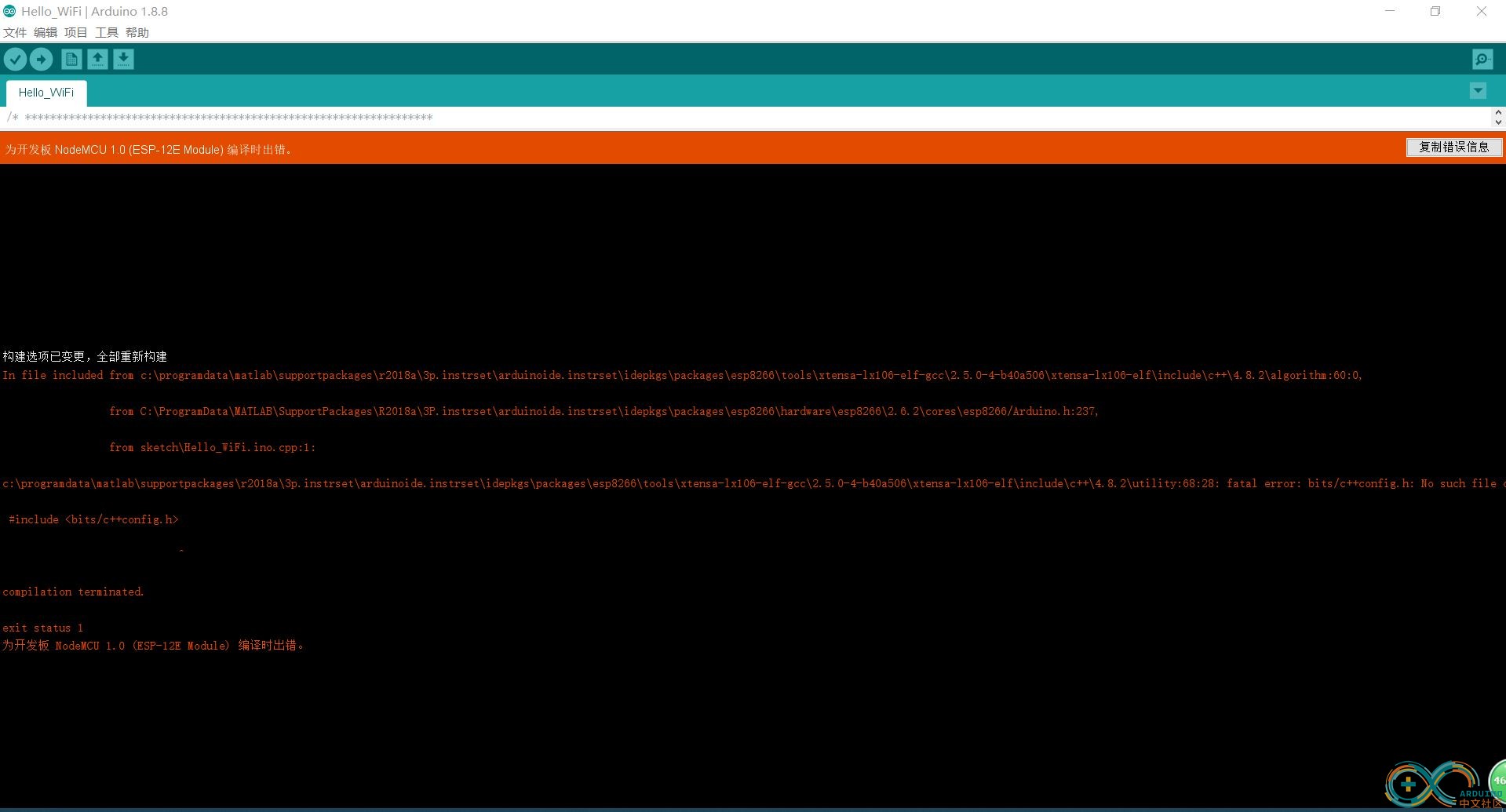The width and height of the screenshot is (1506, 812).
Task: Minimize the Arduino window
Action: [1390, 11]
